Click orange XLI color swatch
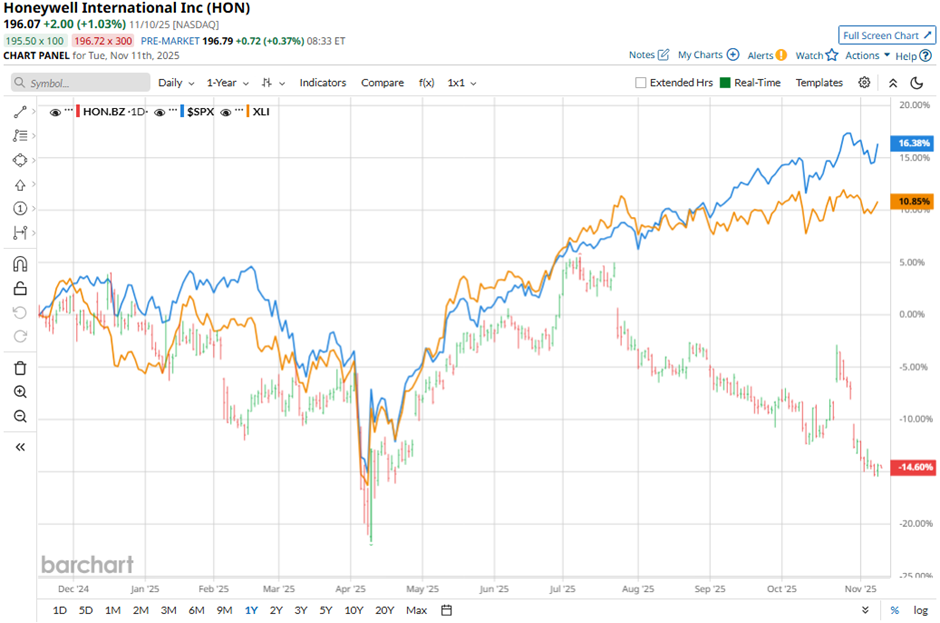The image size is (940, 623). click(248, 112)
